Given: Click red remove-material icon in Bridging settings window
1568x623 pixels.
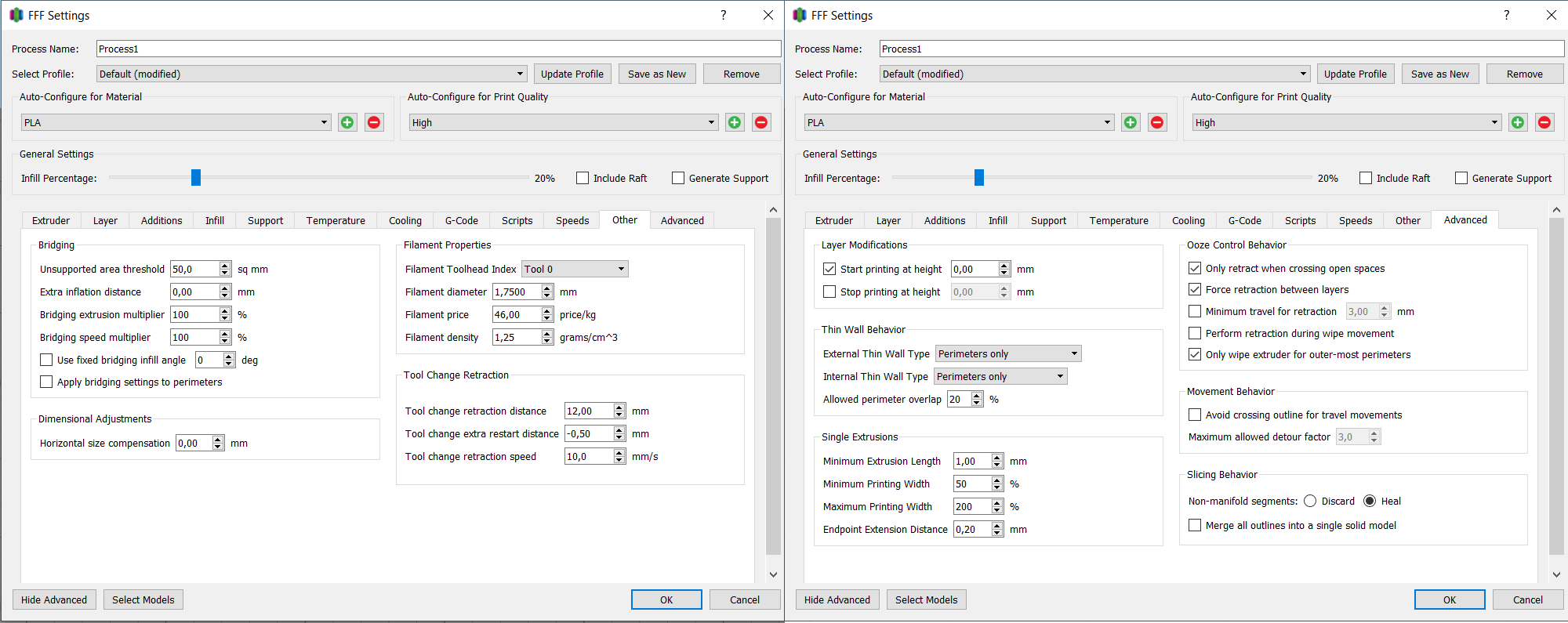Looking at the screenshot, I should click(374, 122).
